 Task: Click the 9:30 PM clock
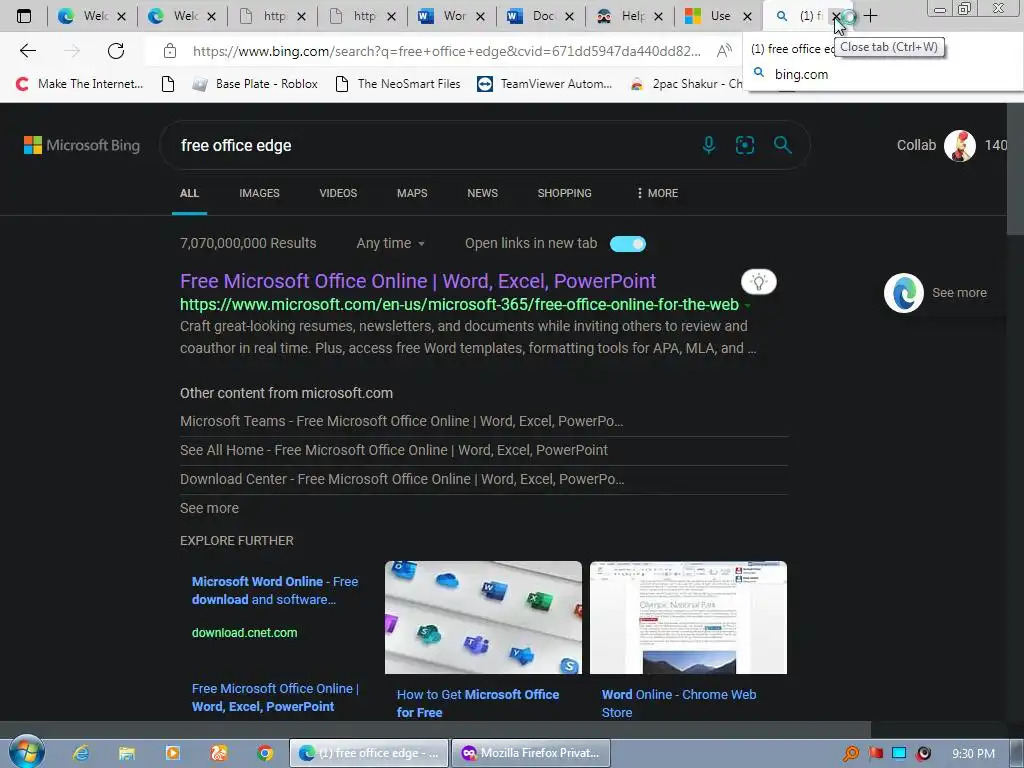point(973,754)
